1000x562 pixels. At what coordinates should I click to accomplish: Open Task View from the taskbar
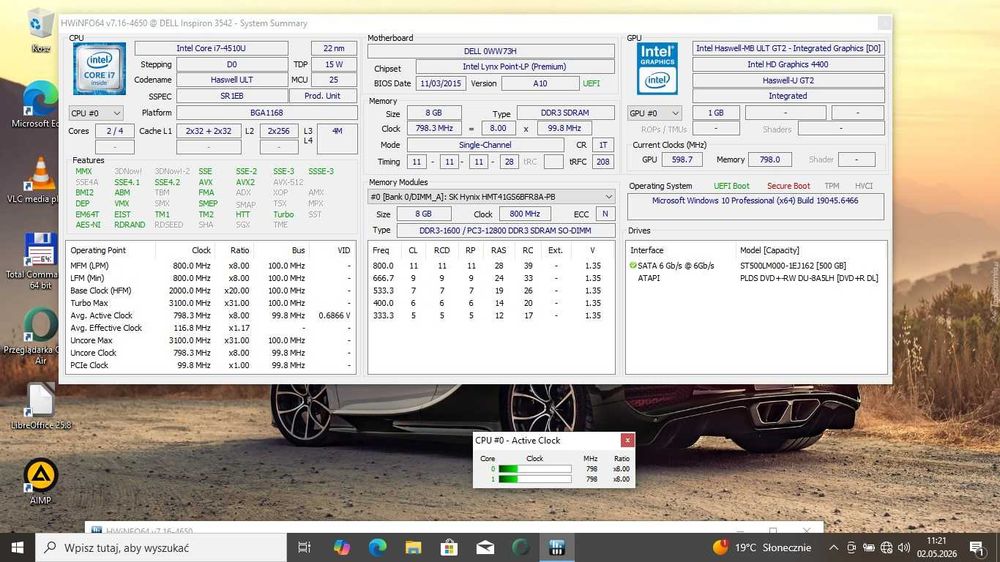coord(304,547)
